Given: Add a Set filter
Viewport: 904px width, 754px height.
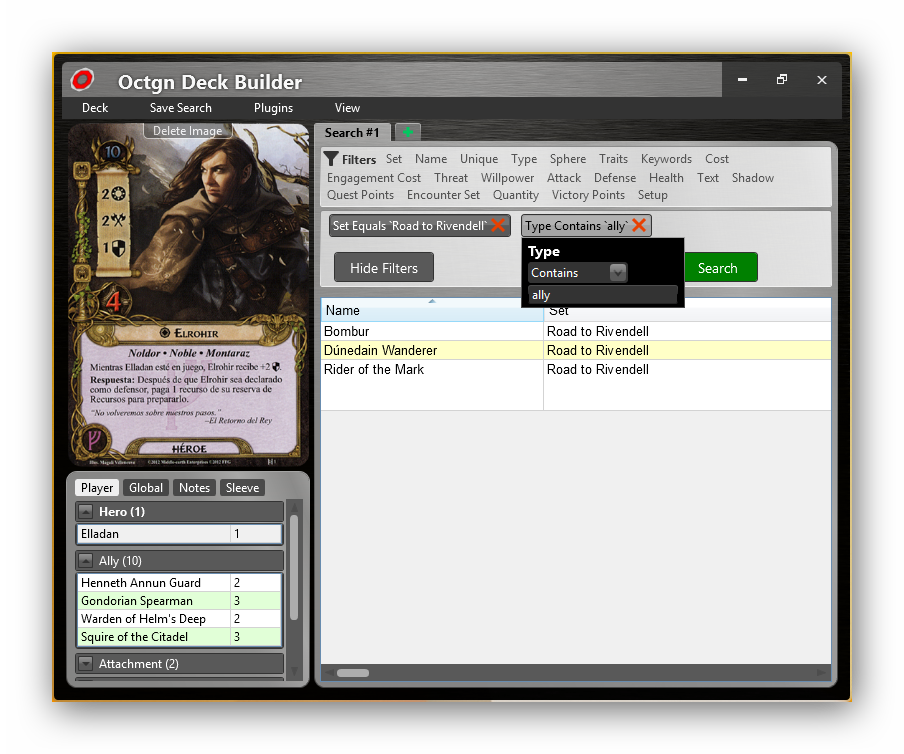Looking at the screenshot, I should tap(394, 159).
